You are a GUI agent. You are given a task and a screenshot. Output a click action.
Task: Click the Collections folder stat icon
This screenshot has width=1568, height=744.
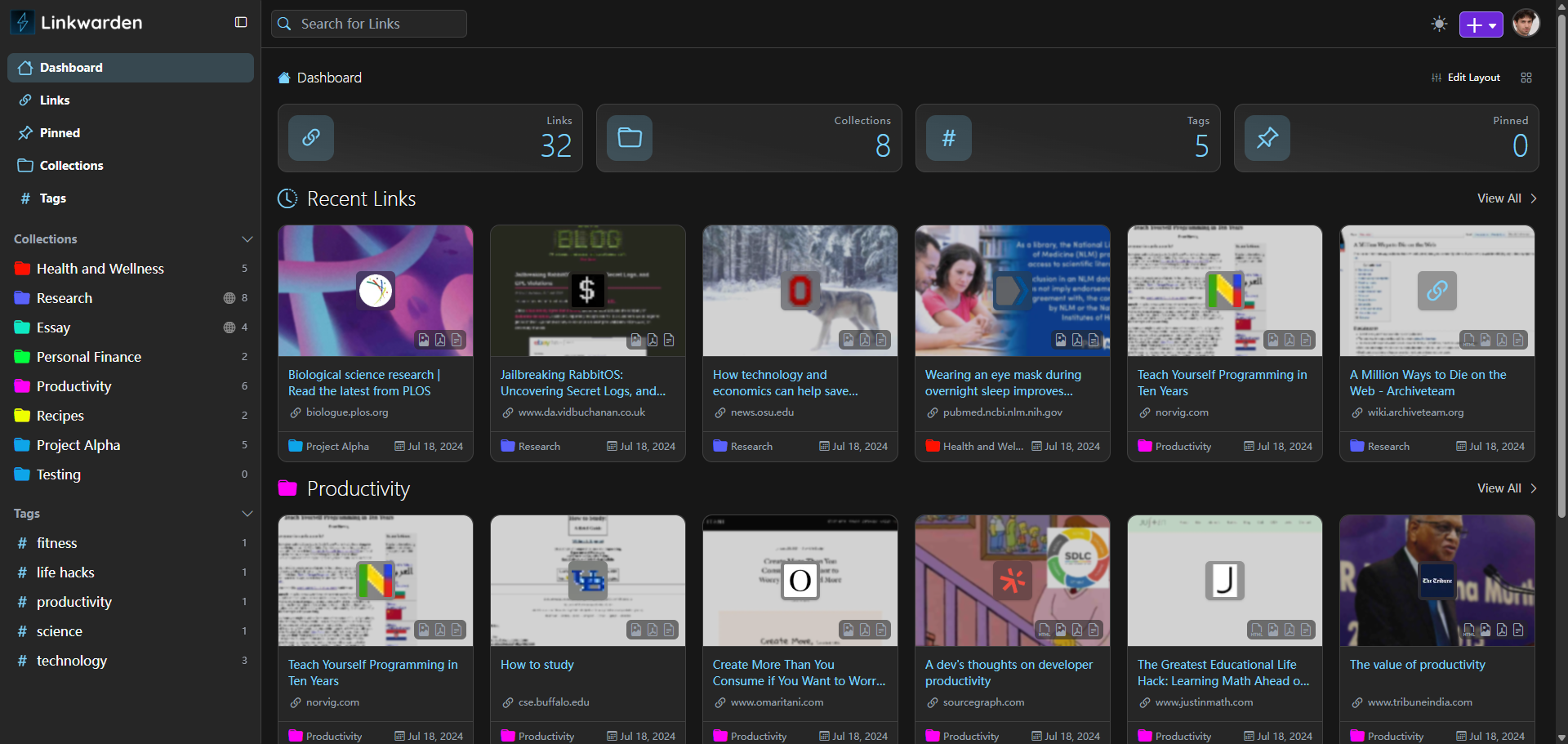pos(630,138)
